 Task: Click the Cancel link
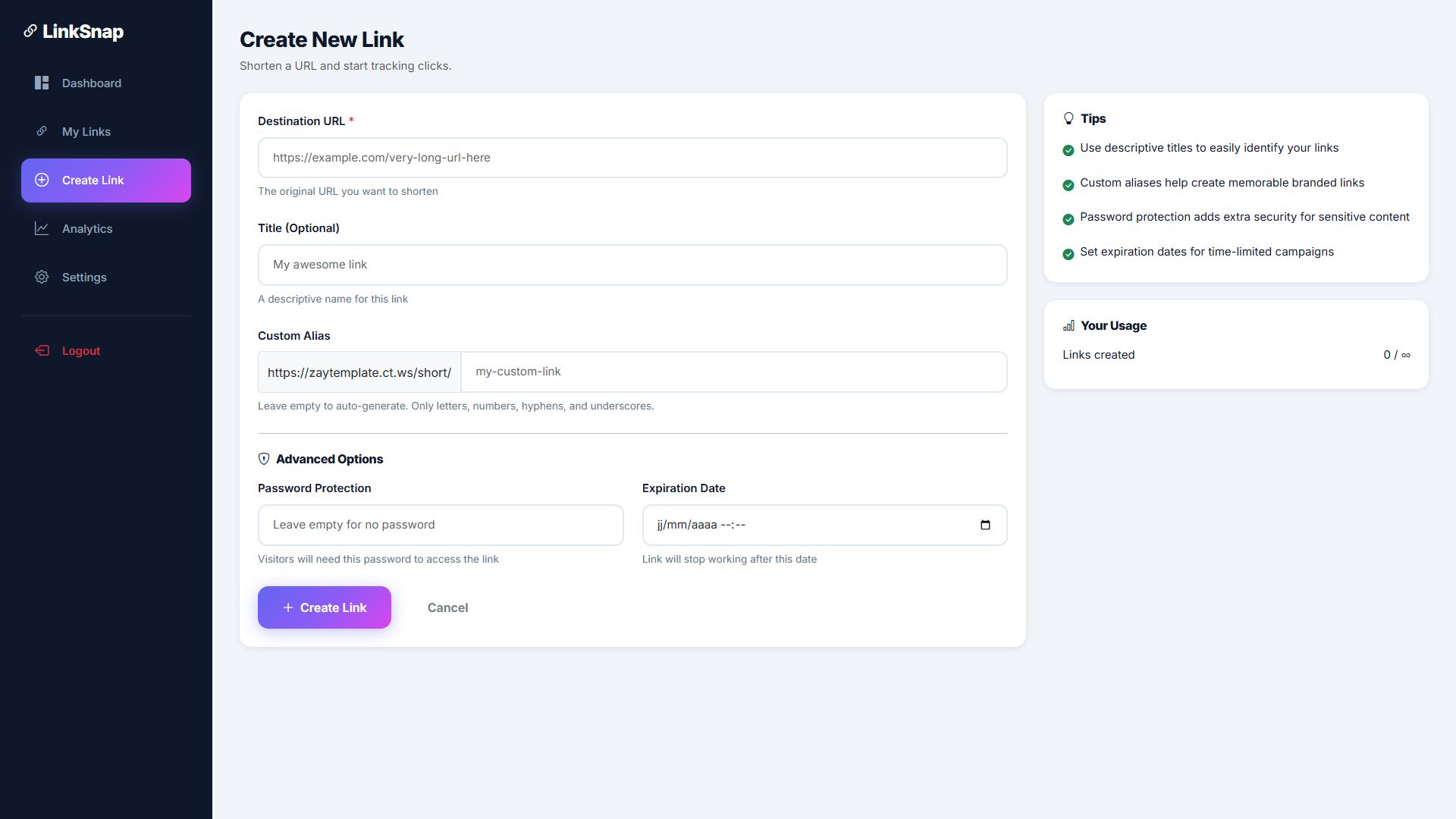(x=447, y=607)
